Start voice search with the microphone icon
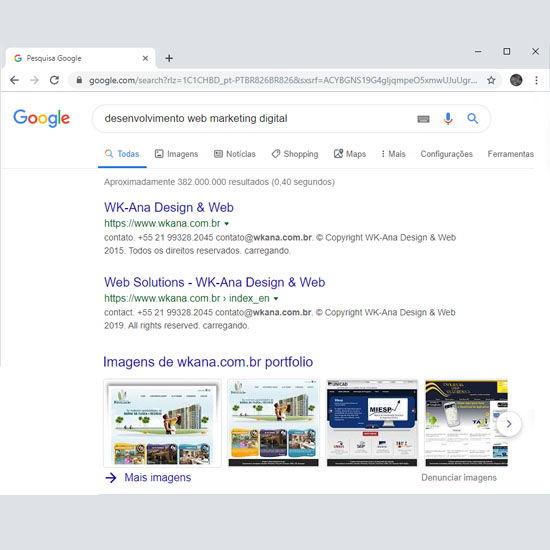550x550 pixels. (448, 119)
